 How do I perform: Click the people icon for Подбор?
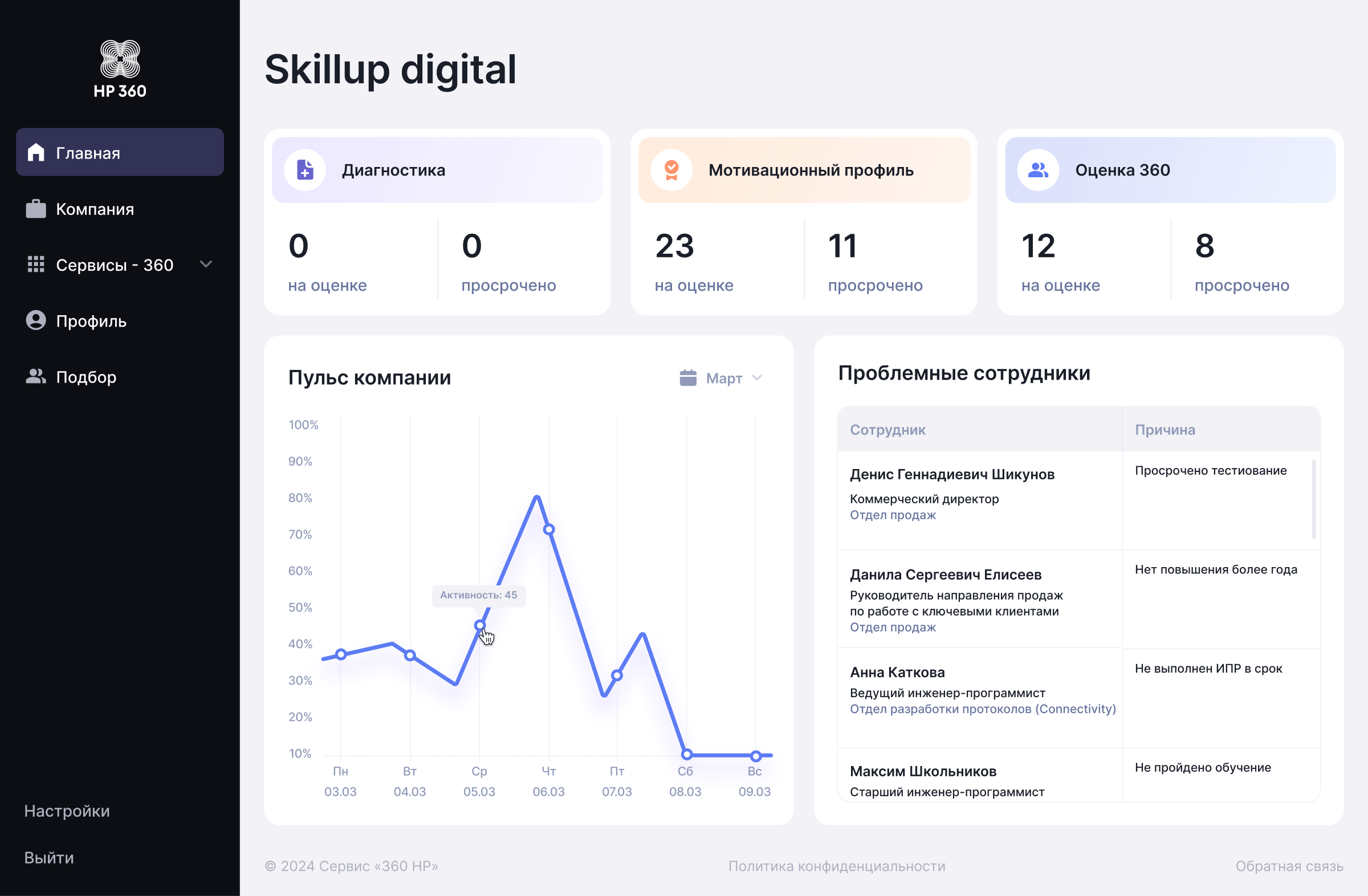[36, 376]
